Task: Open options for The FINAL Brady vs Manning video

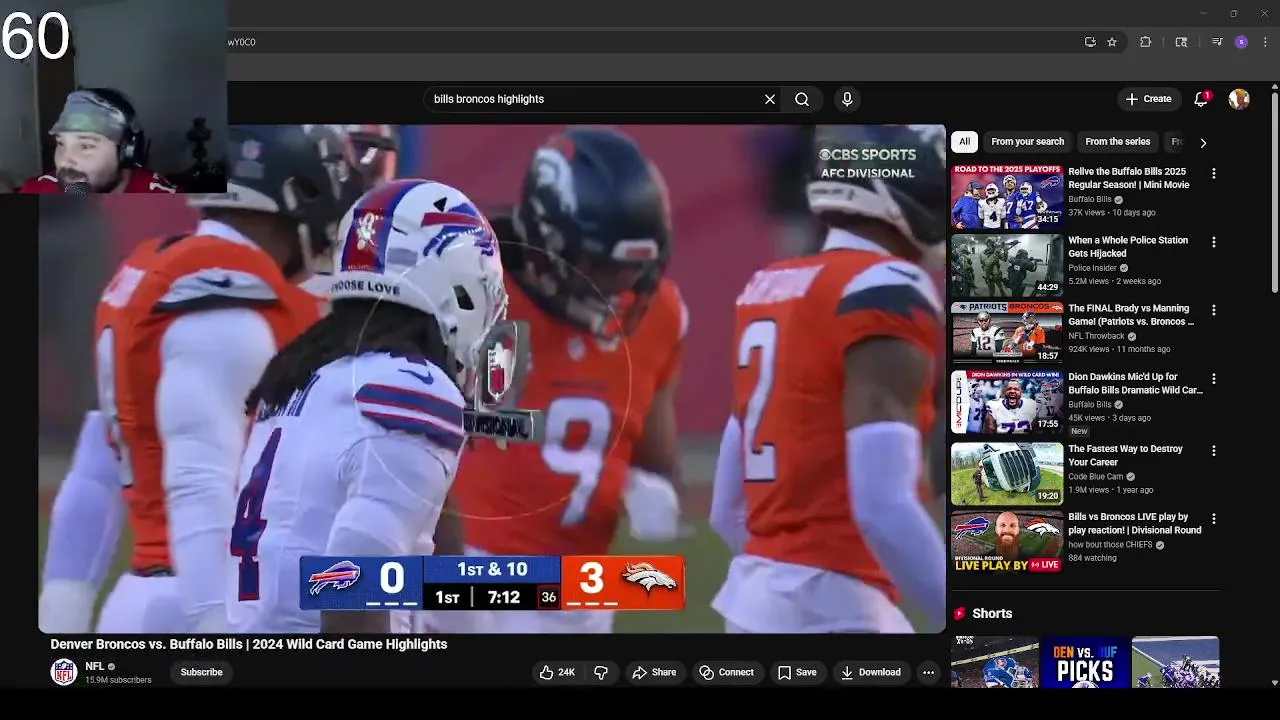Action: [1214, 310]
